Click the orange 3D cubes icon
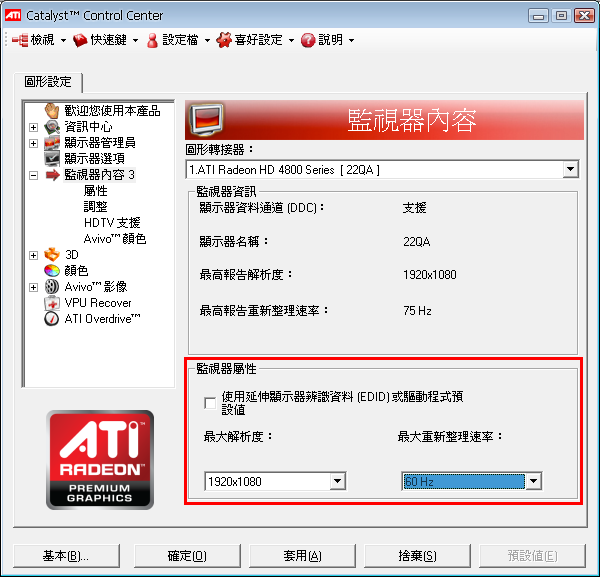600x577 pixels. pos(52,254)
